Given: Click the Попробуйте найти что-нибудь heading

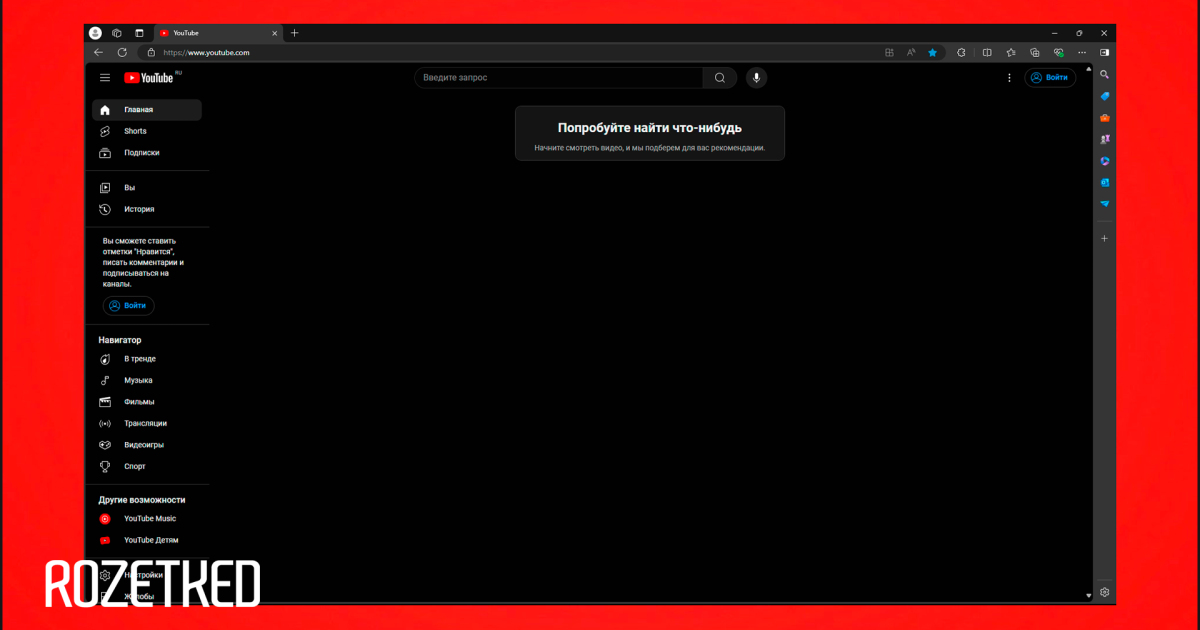Looking at the screenshot, I should pos(650,128).
